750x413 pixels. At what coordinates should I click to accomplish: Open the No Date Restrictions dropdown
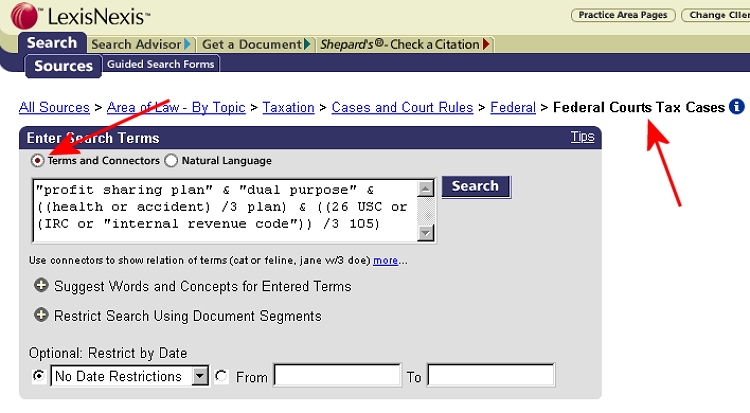130,376
